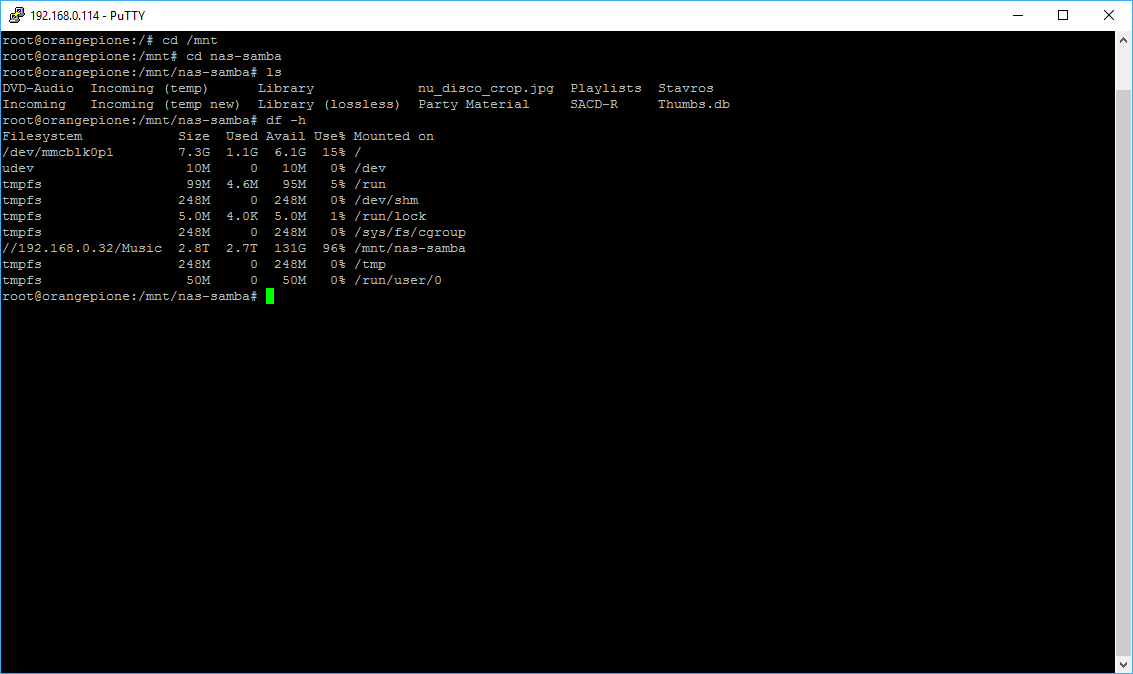The width and height of the screenshot is (1133, 674).
Task: Click the green terminal cursor block
Action: point(270,297)
